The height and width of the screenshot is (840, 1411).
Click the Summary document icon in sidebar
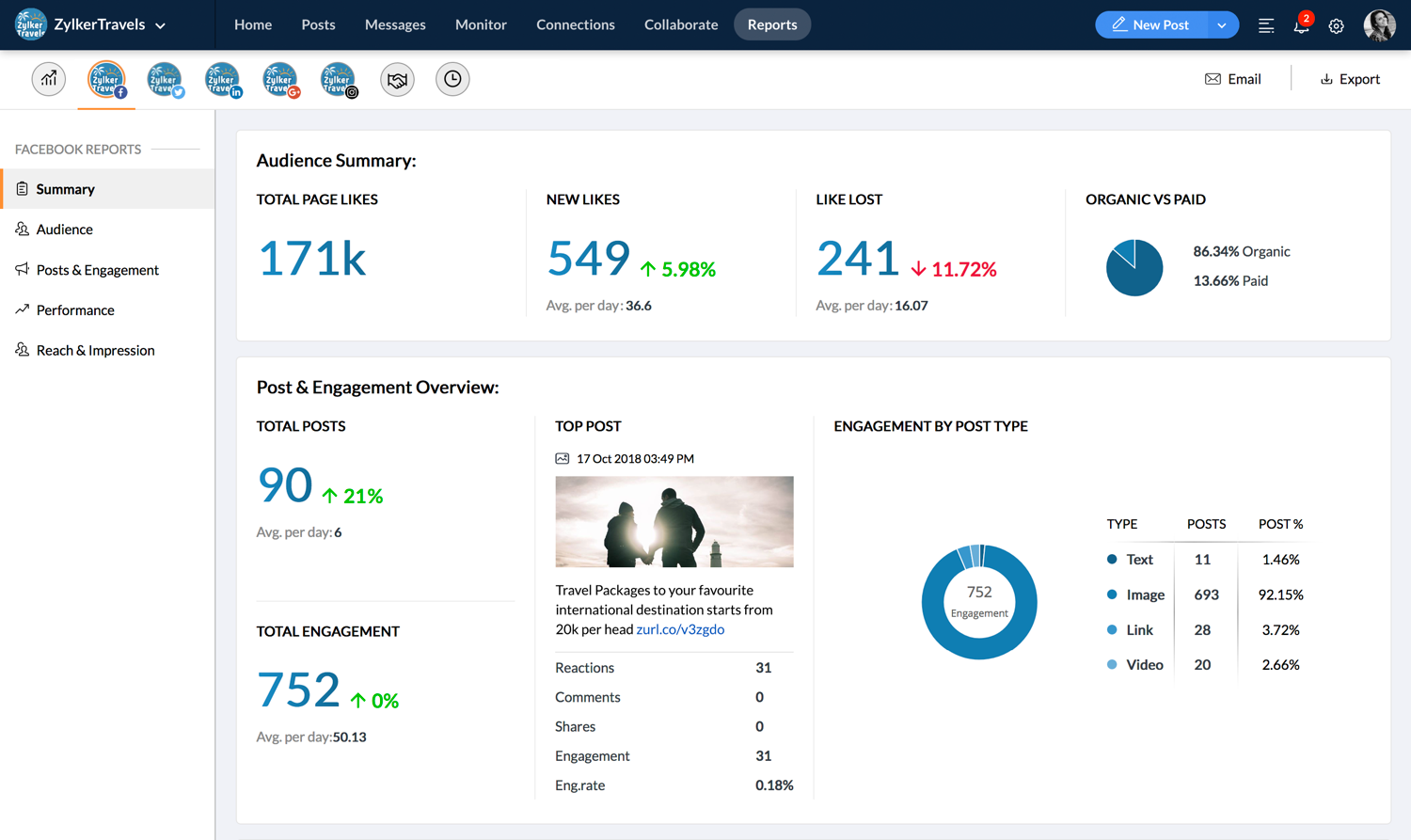click(x=22, y=189)
